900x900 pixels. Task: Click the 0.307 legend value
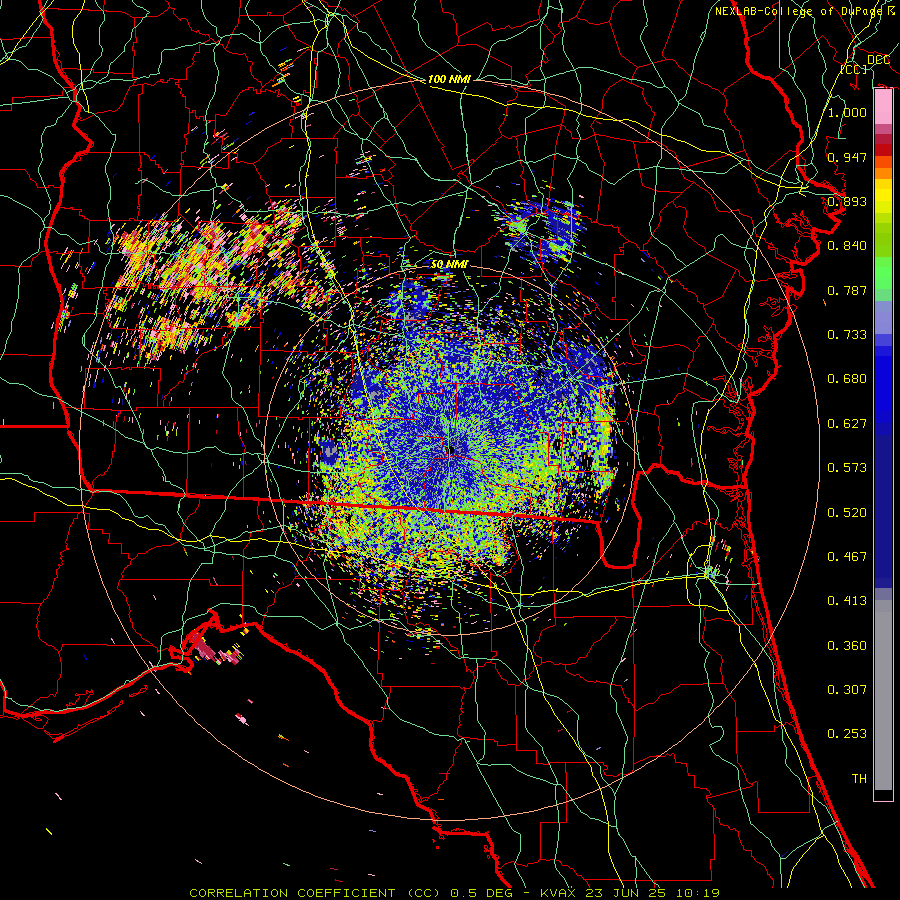tap(847, 690)
